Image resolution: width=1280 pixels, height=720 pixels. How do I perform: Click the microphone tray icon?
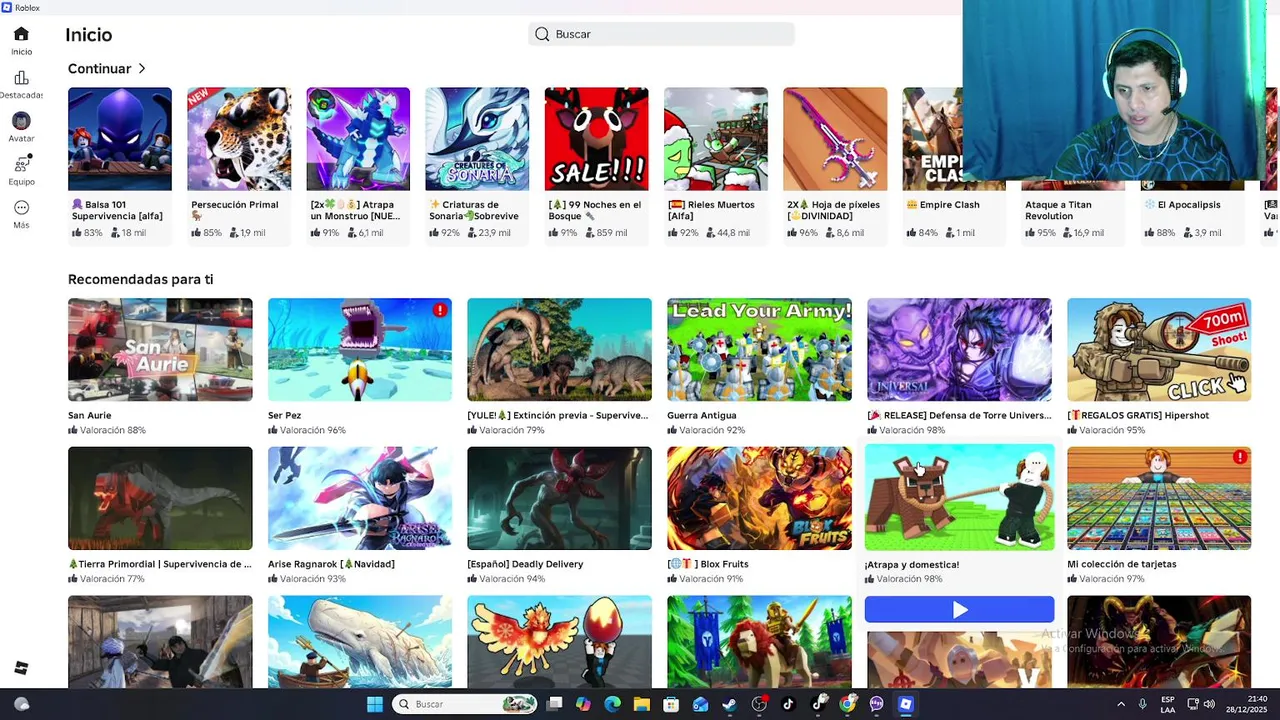pos(1142,704)
